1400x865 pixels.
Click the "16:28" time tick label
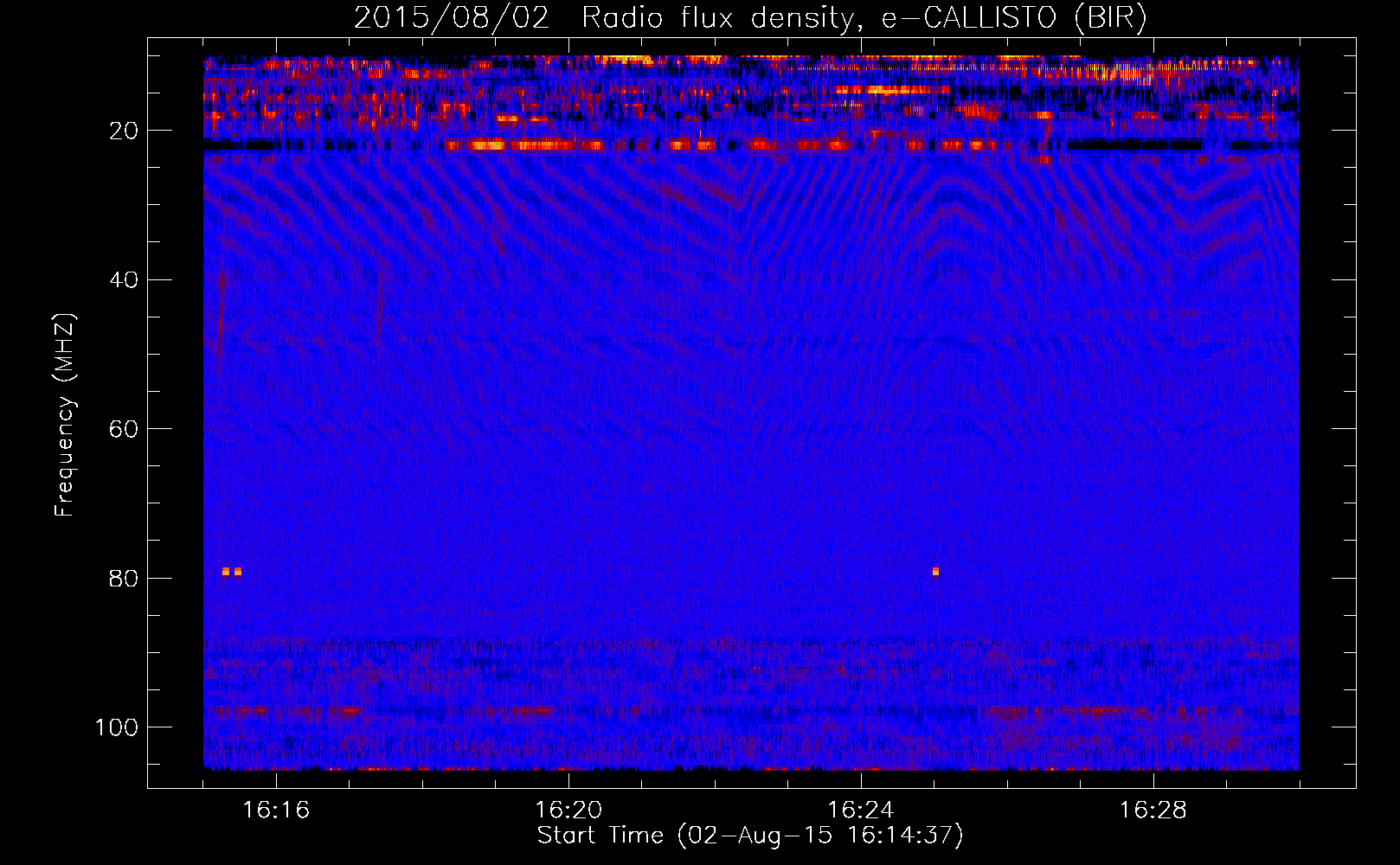pyautogui.click(x=1153, y=811)
